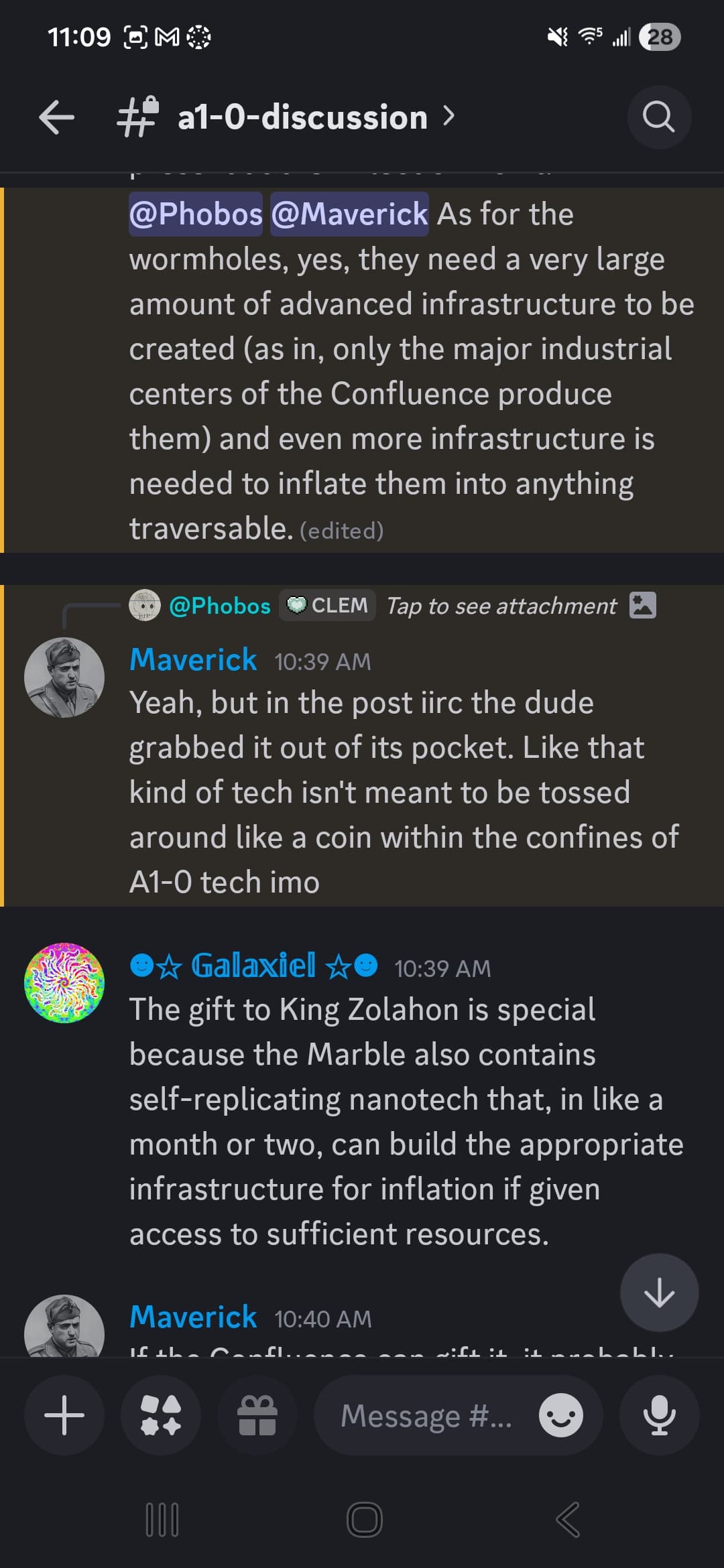Jump to latest messages arrow
The width and height of the screenshot is (724, 1568).
659,1293
